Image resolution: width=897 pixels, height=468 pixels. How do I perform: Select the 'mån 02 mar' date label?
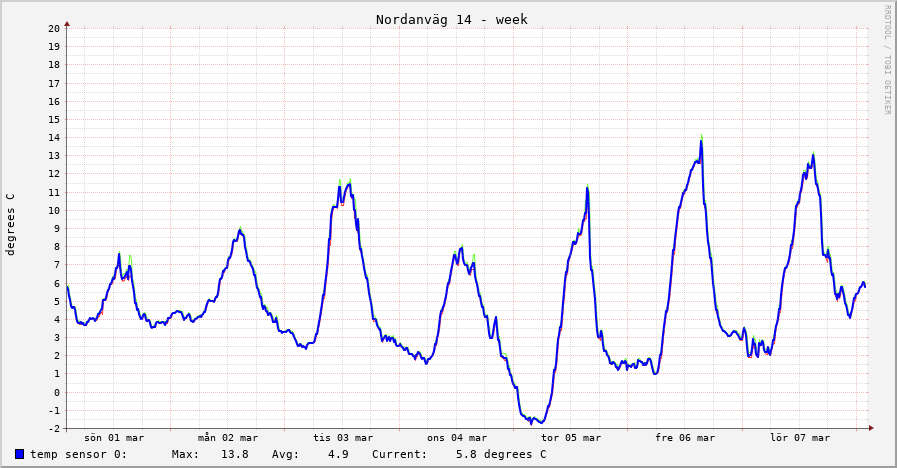pyautogui.click(x=228, y=437)
